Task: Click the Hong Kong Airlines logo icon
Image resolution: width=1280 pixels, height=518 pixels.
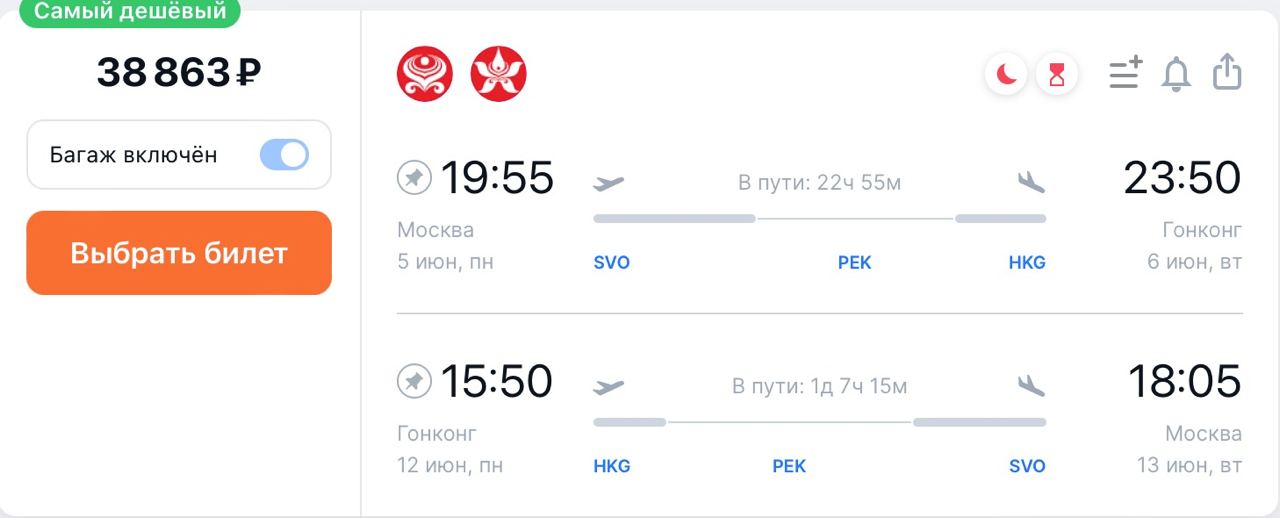Action: coord(498,74)
